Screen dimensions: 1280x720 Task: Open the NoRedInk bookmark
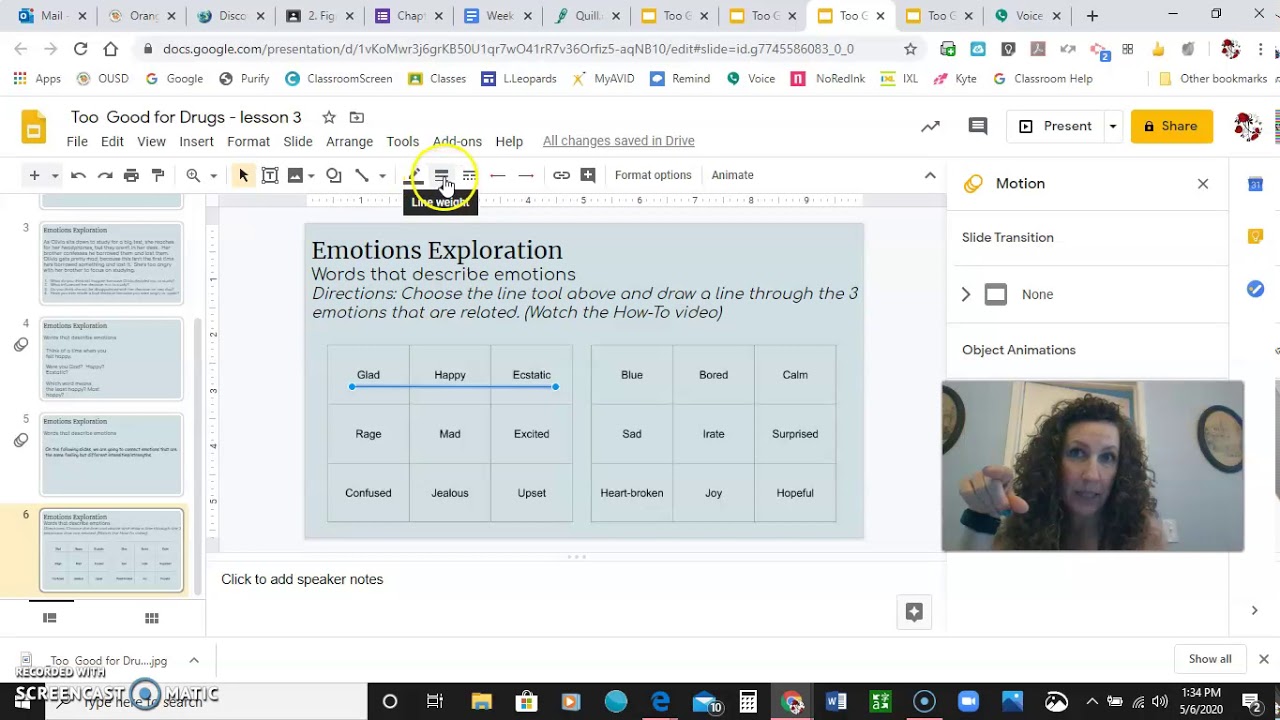pyautogui.click(x=828, y=79)
